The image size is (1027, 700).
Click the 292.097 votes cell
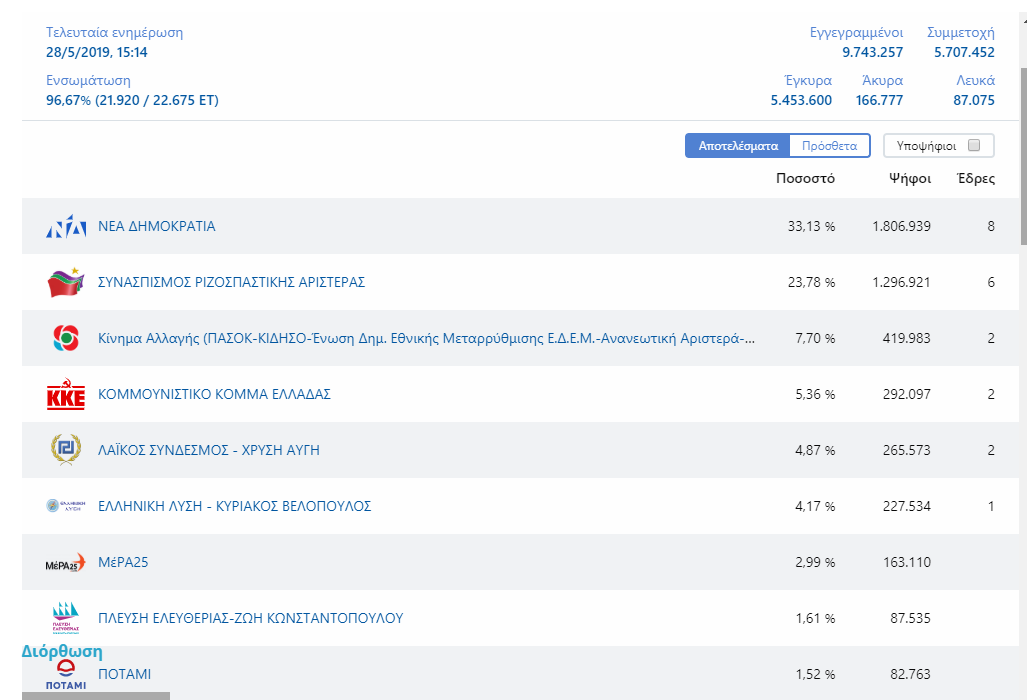[x=906, y=394]
